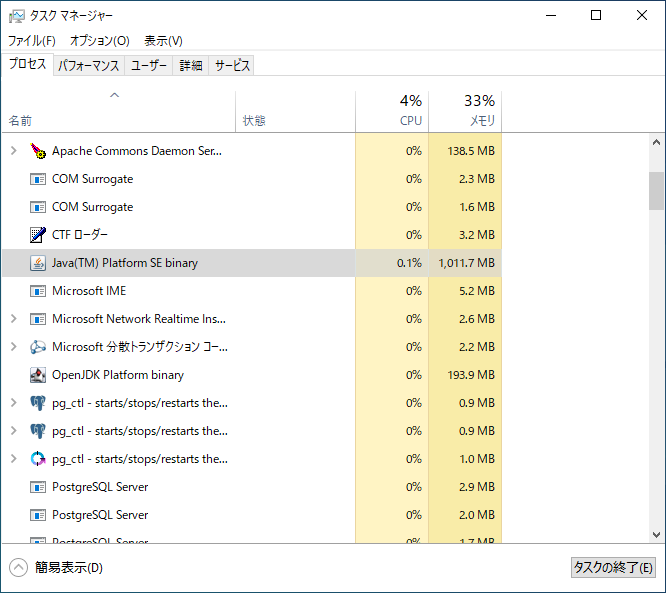
Task: Select the Java(TM) Platform SE binary name
Action: pos(125,263)
